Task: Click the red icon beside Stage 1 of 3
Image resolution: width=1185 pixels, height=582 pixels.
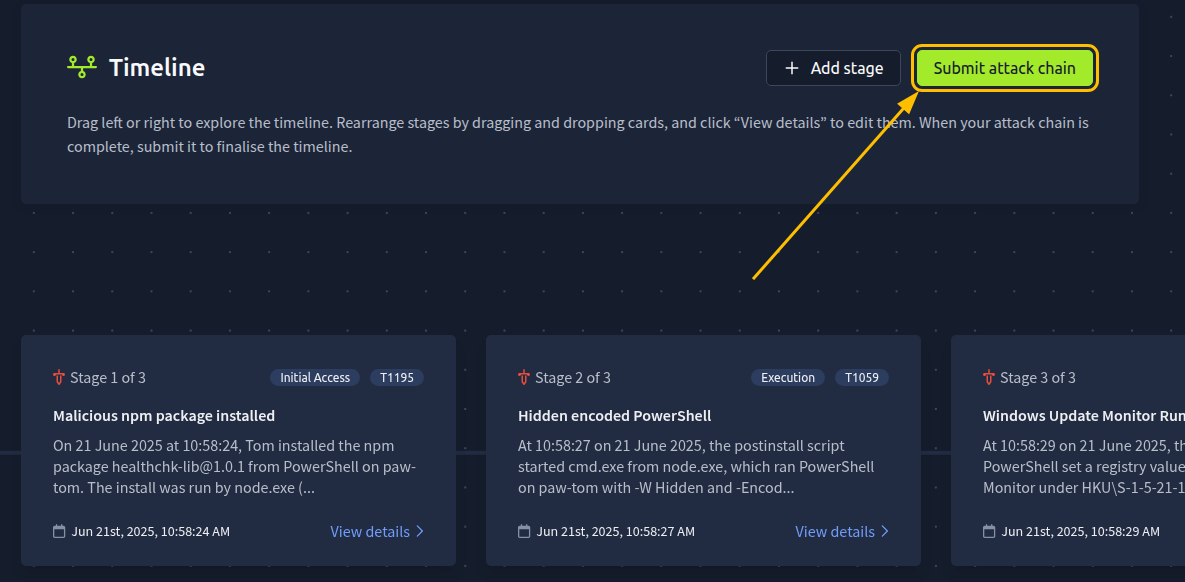Action: (x=59, y=377)
